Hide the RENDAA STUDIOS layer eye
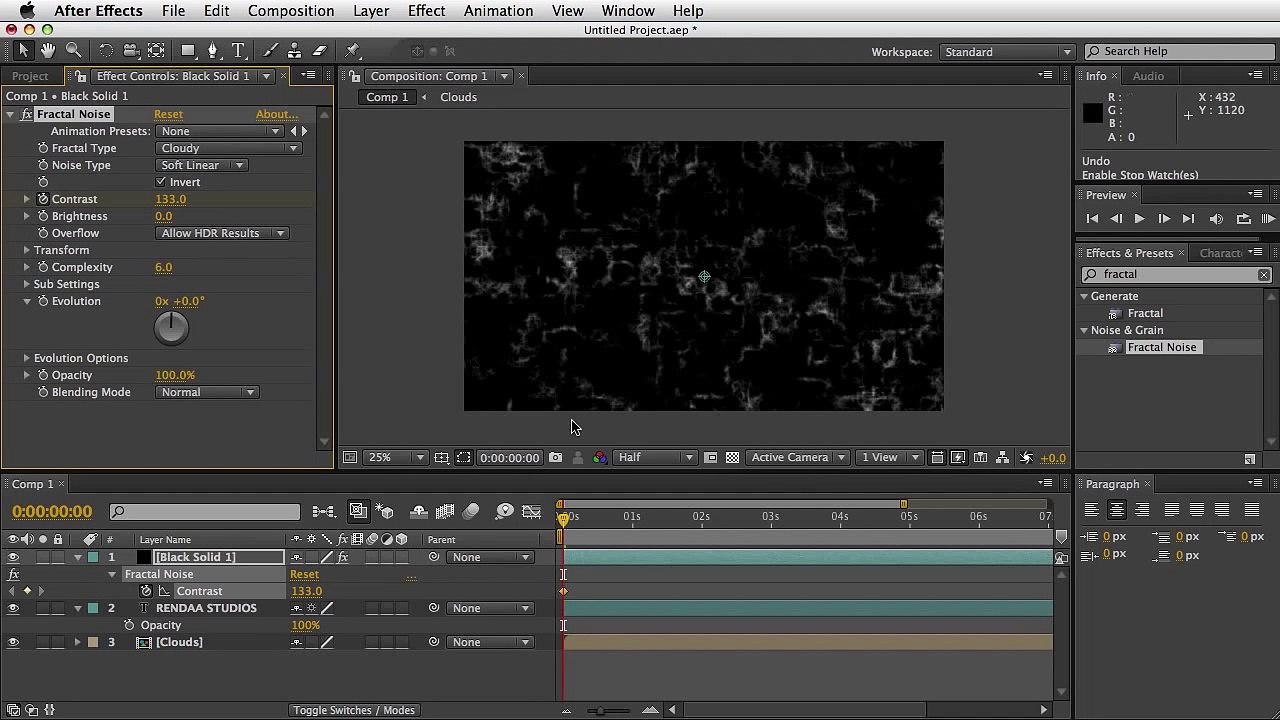This screenshot has width=1280, height=720. (x=13, y=608)
